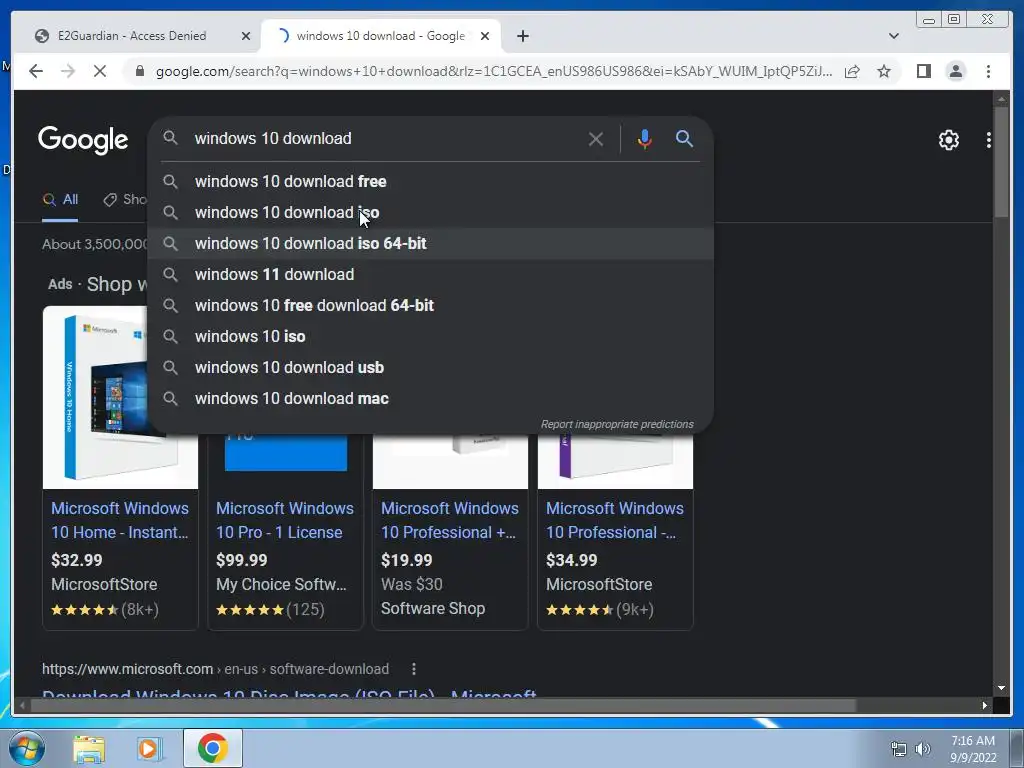Click the horizontal scrollbar right arrow
Screen dimensions: 1024x768
(985, 705)
